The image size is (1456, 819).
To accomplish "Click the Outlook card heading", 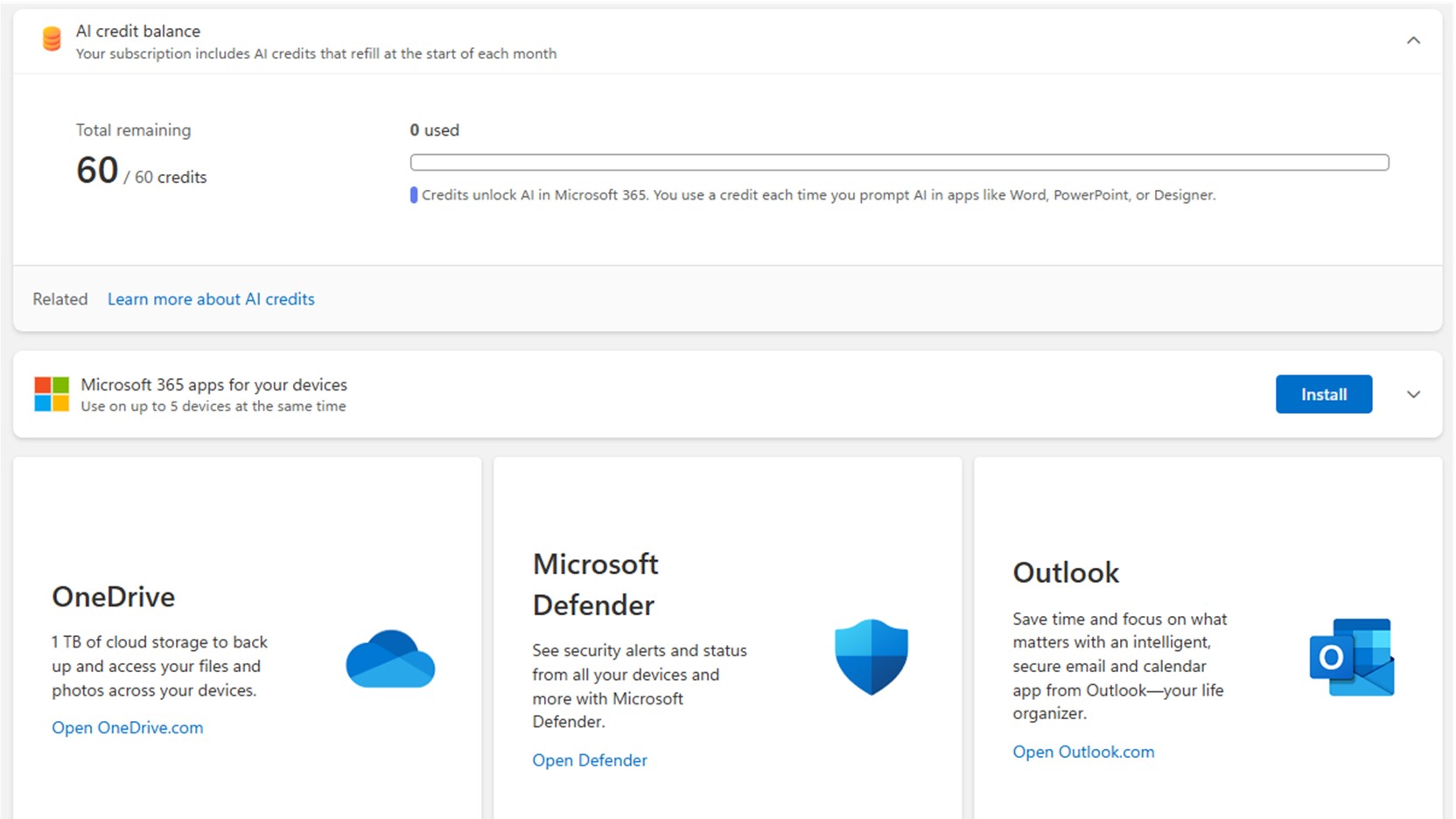I will click(x=1066, y=572).
